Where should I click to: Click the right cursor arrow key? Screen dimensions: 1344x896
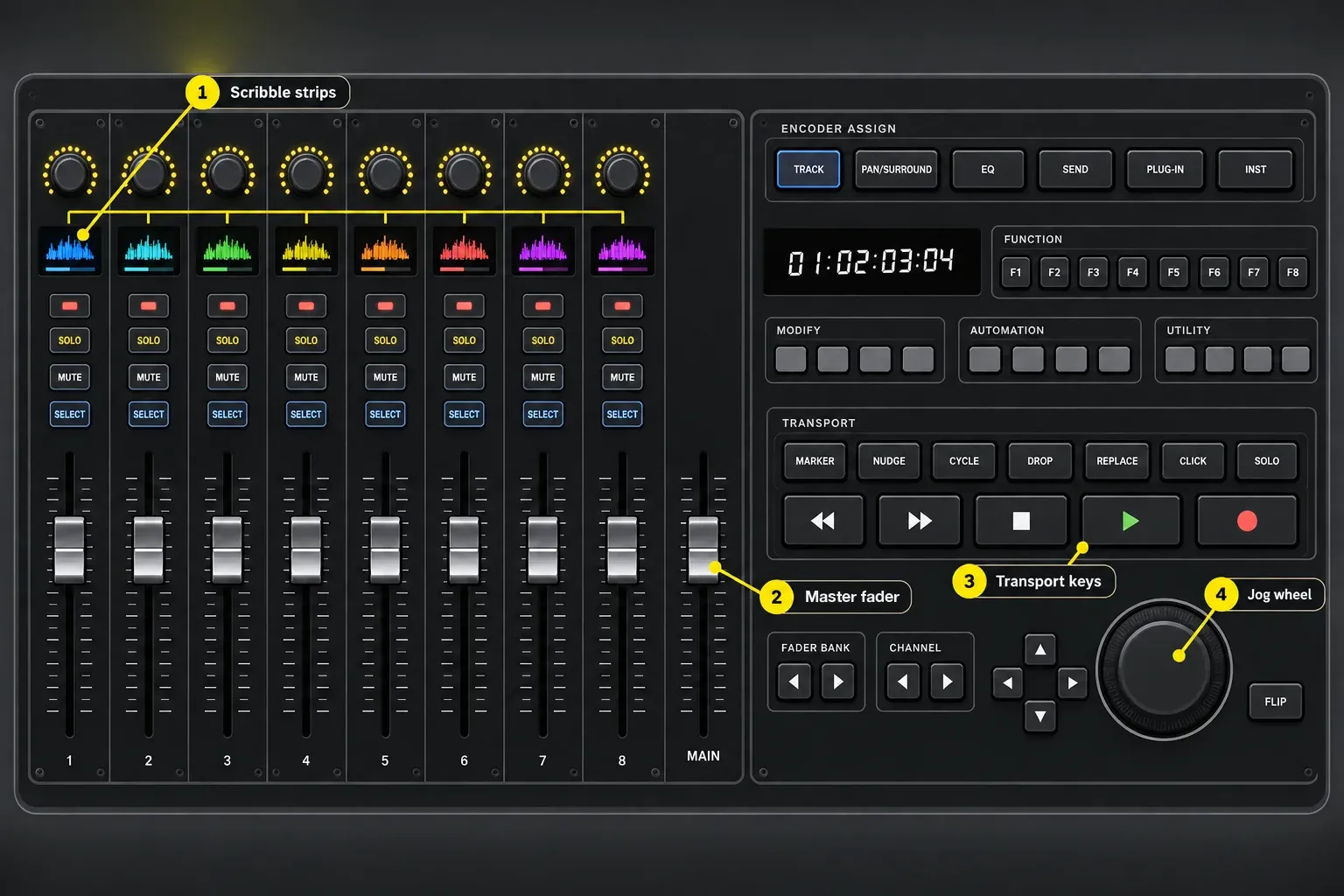[x=1072, y=682]
